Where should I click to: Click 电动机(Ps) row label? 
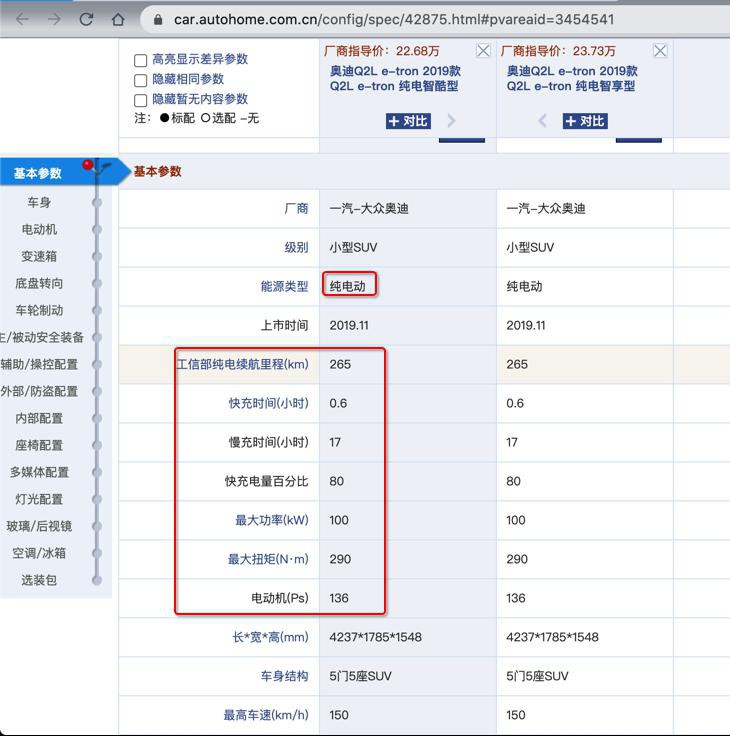point(280,598)
